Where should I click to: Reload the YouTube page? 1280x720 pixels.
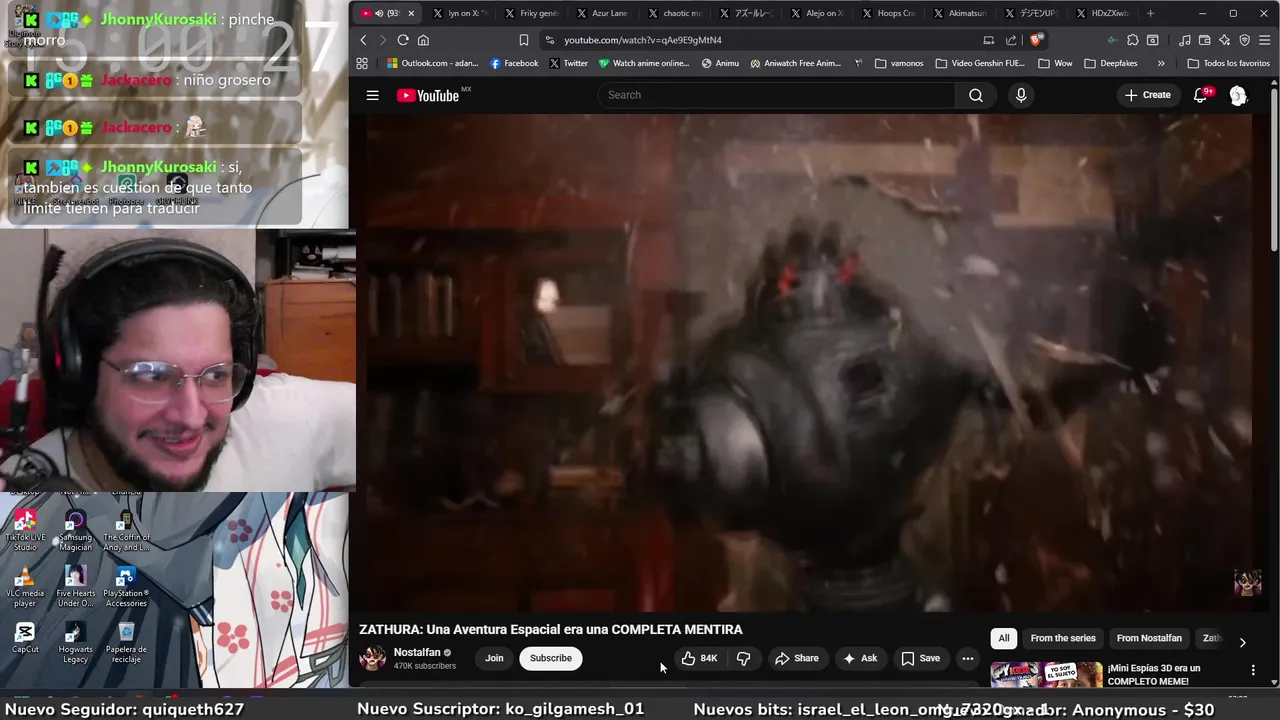coord(403,40)
